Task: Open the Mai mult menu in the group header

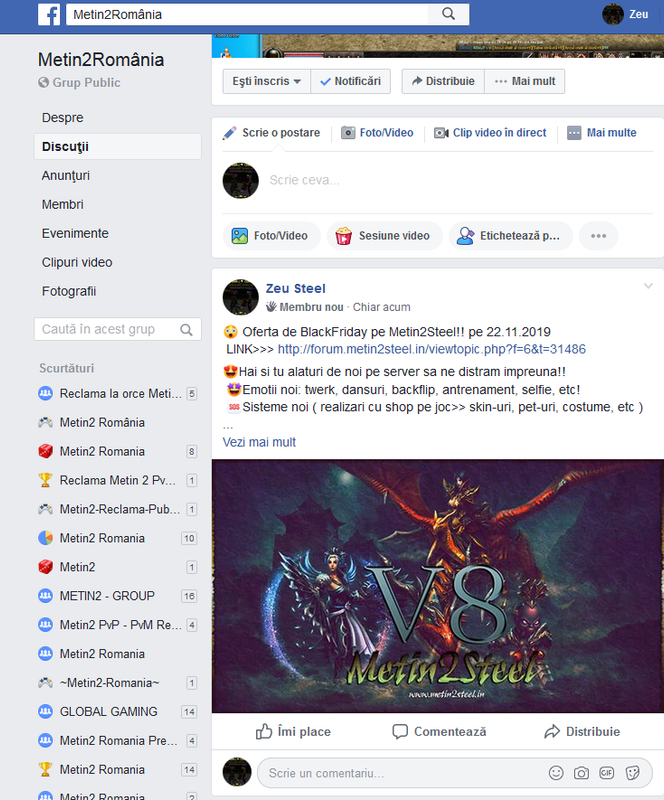Action: [525, 81]
